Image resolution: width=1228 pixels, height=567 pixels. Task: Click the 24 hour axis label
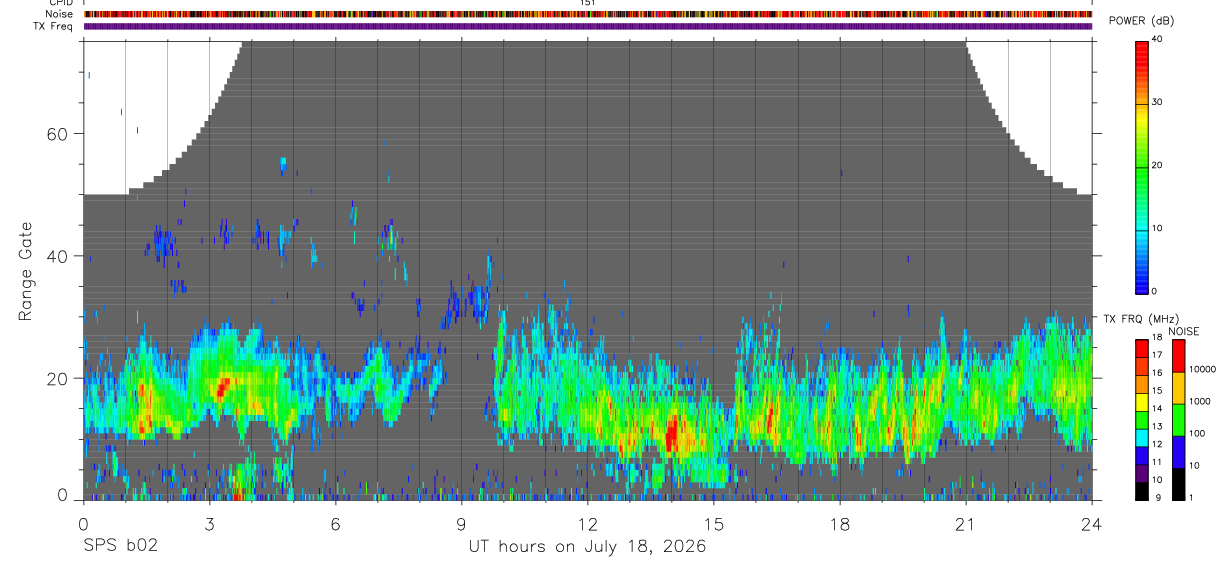point(1092,522)
